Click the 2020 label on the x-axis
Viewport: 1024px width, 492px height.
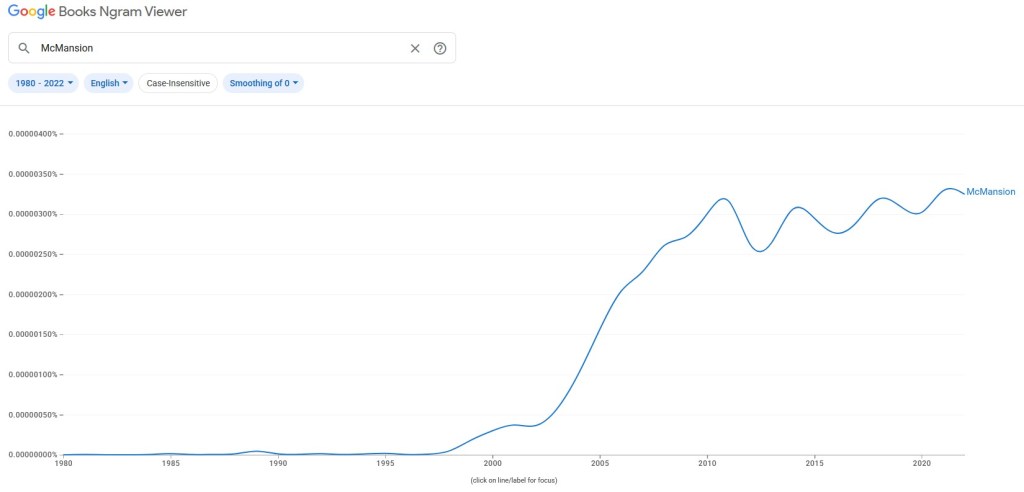pos(922,464)
